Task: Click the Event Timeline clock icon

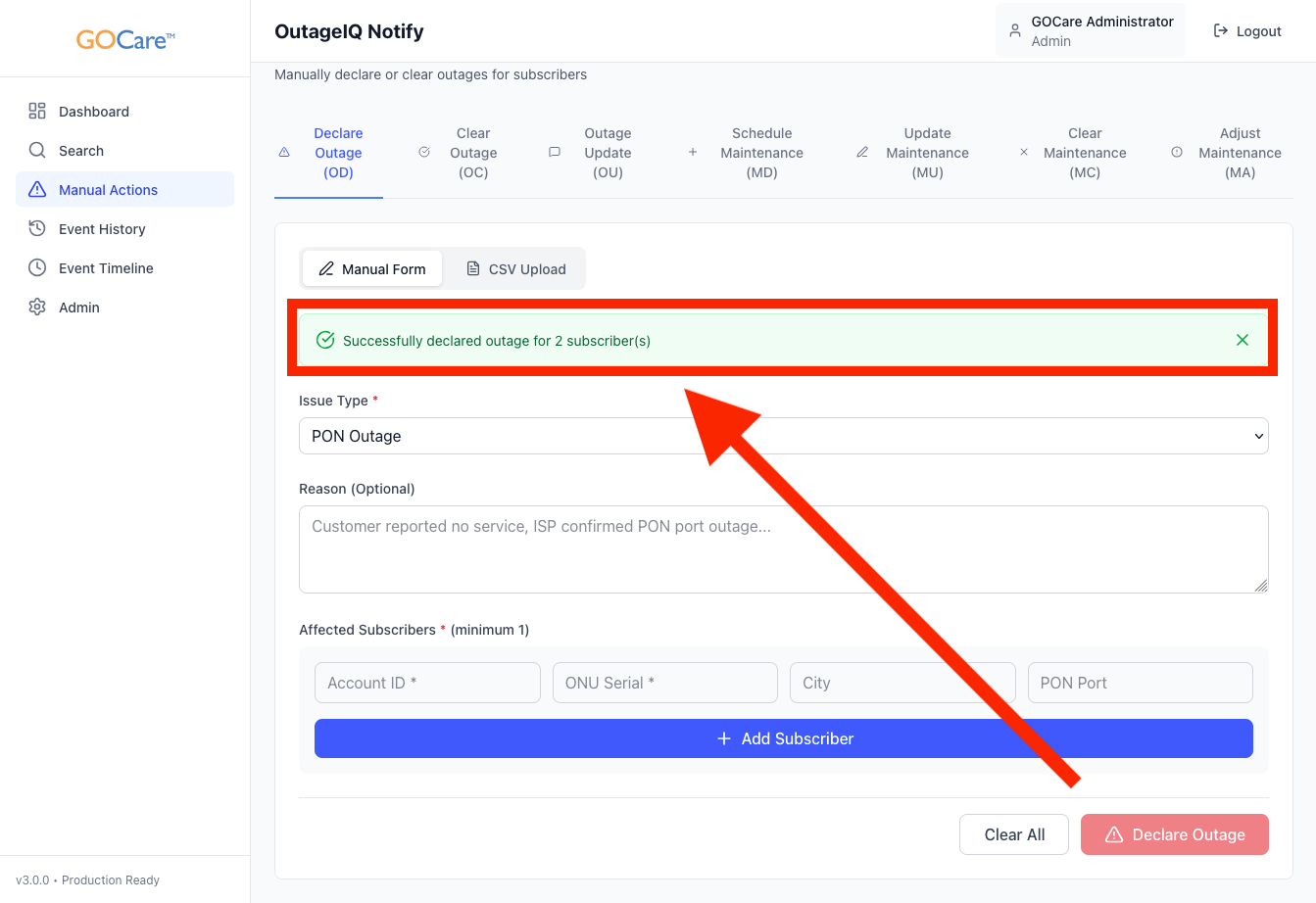Action: click(x=37, y=267)
